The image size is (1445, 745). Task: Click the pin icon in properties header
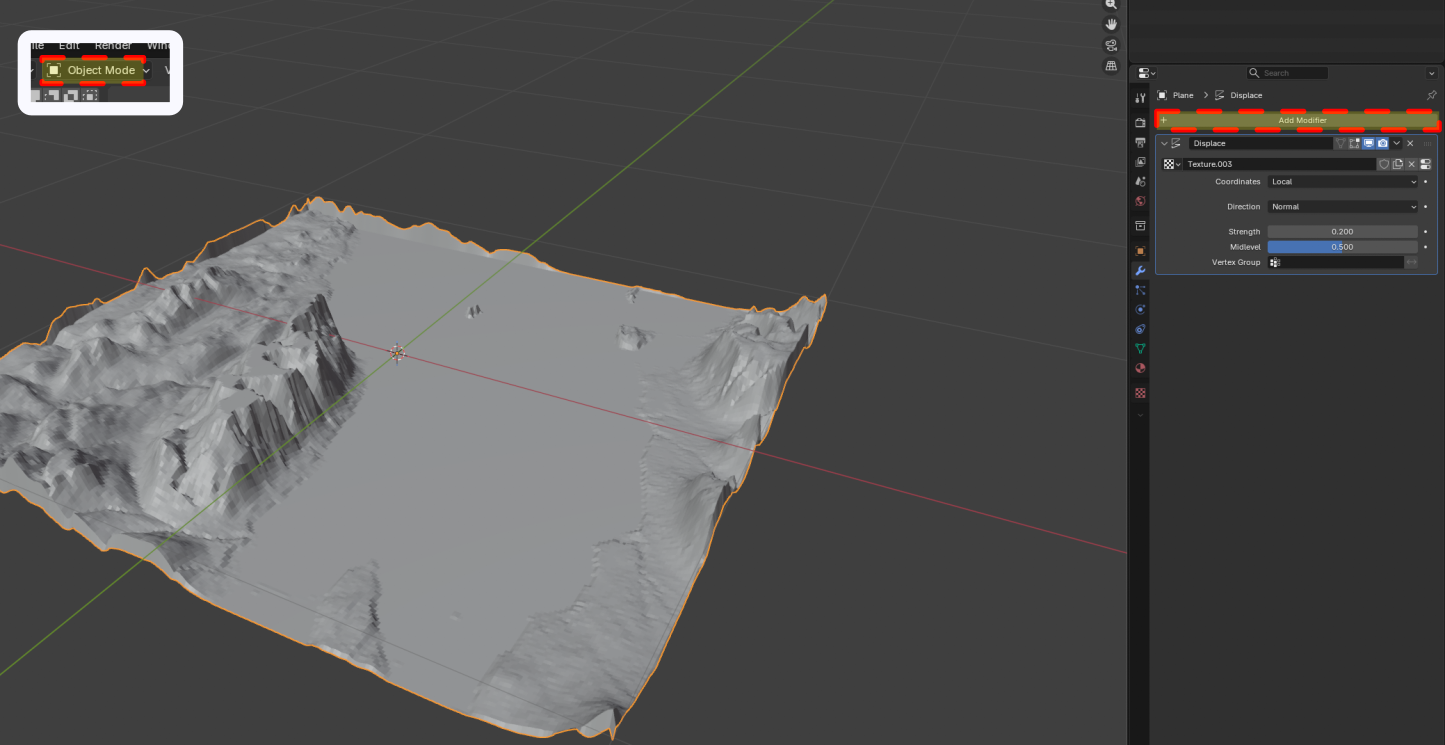(x=1432, y=95)
